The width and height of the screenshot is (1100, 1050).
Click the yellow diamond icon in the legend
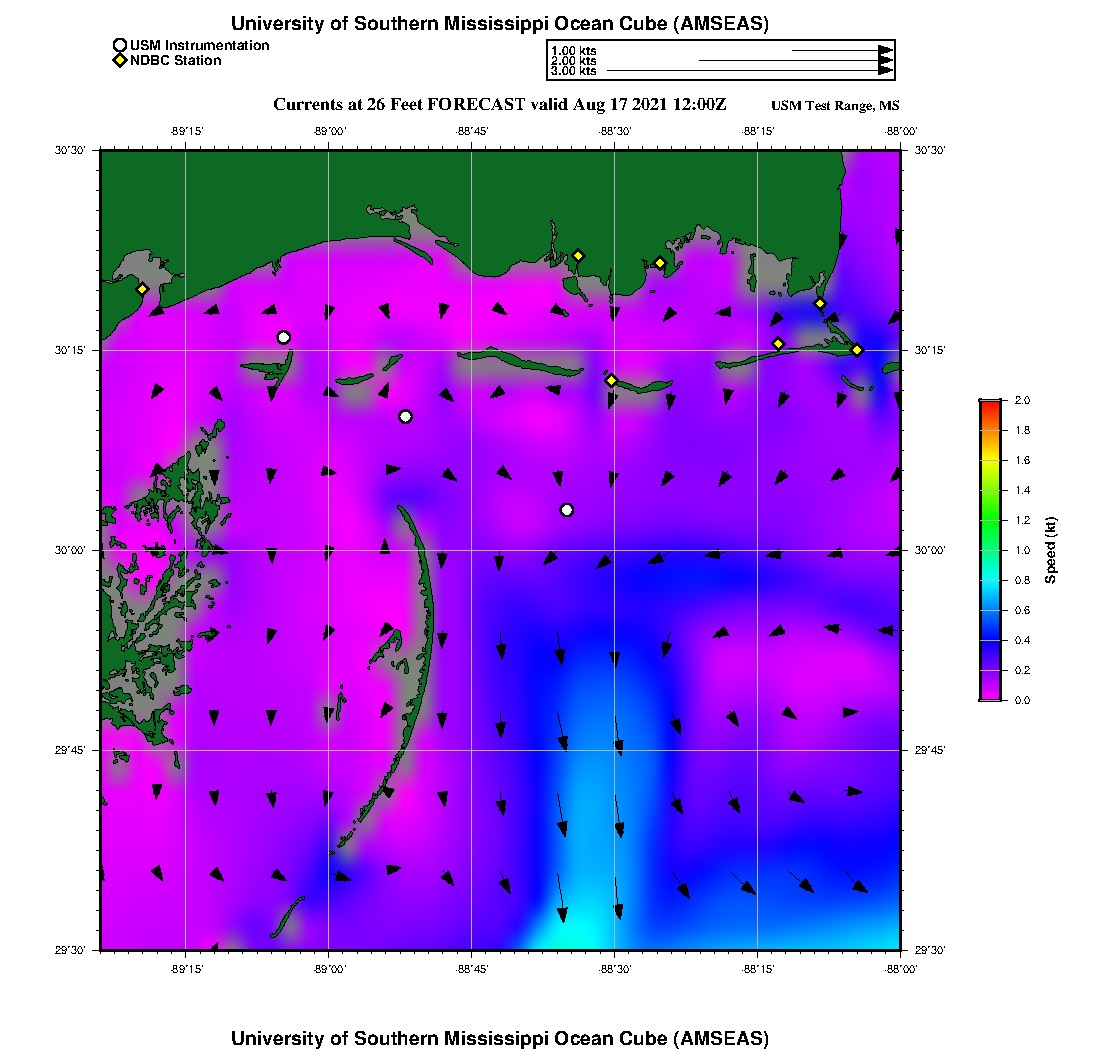coord(120,61)
